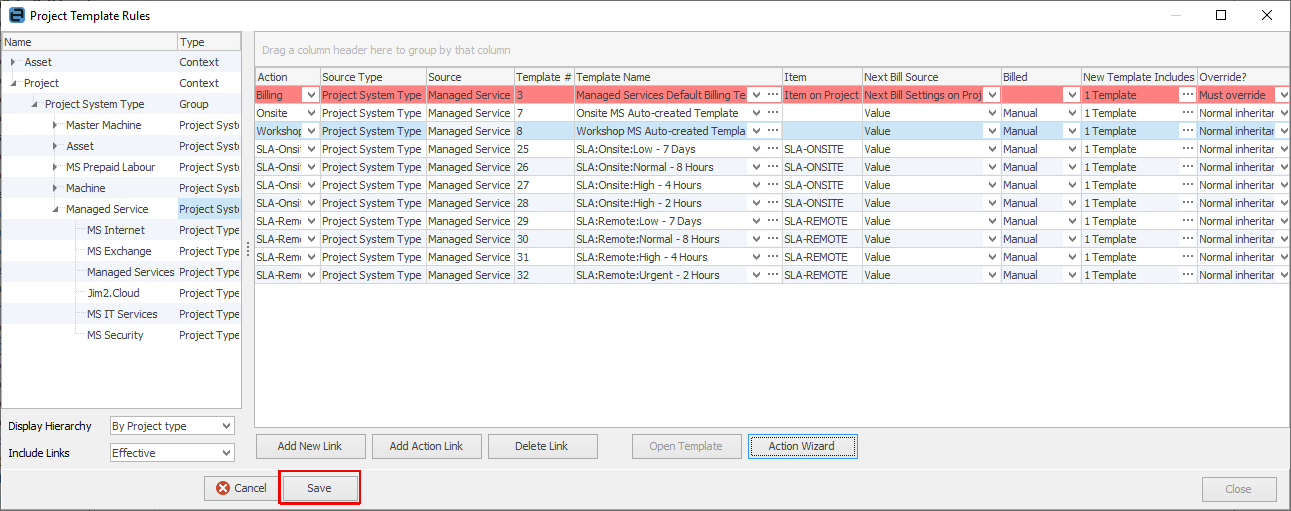Click ellipsis beside Onsite MS Auto-created Template
The height and width of the screenshot is (511, 1291).
(x=773, y=113)
